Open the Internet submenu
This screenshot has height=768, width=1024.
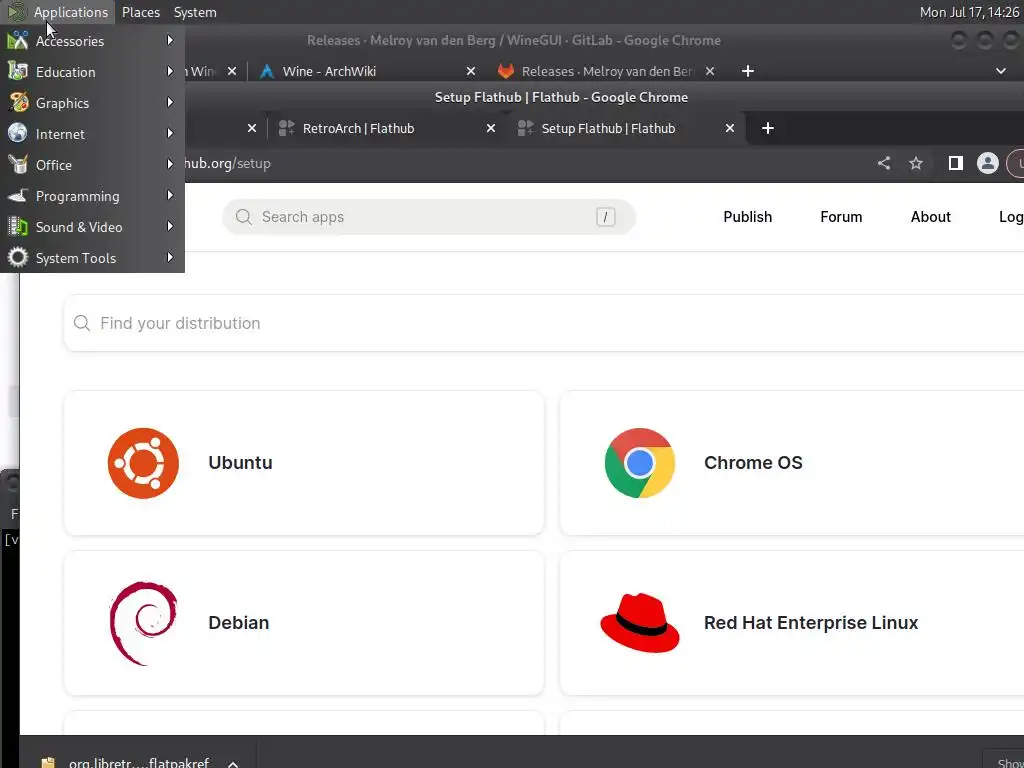pyautogui.click(x=92, y=134)
